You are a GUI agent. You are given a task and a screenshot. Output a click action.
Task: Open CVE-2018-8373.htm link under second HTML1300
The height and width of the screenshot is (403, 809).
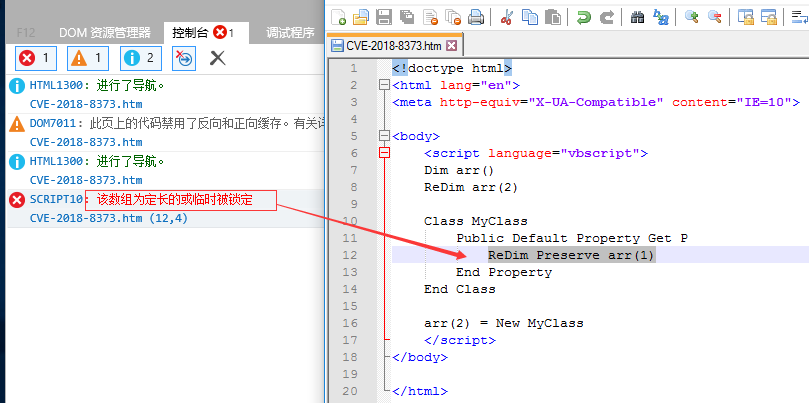click(x=86, y=180)
